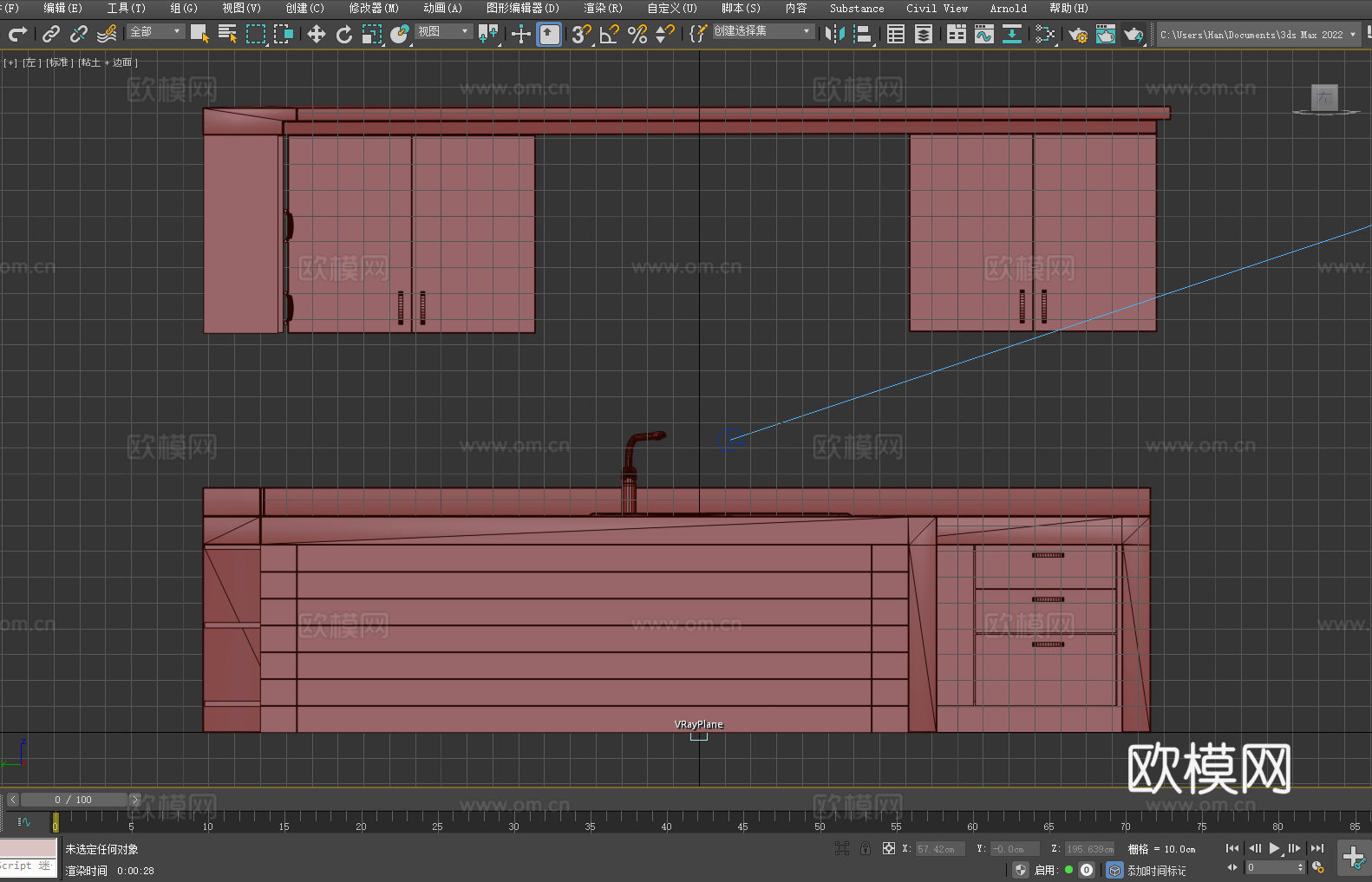The width and height of the screenshot is (1372, 882).
Task: Open the Substance menu
Action: (x=857, y=8)
